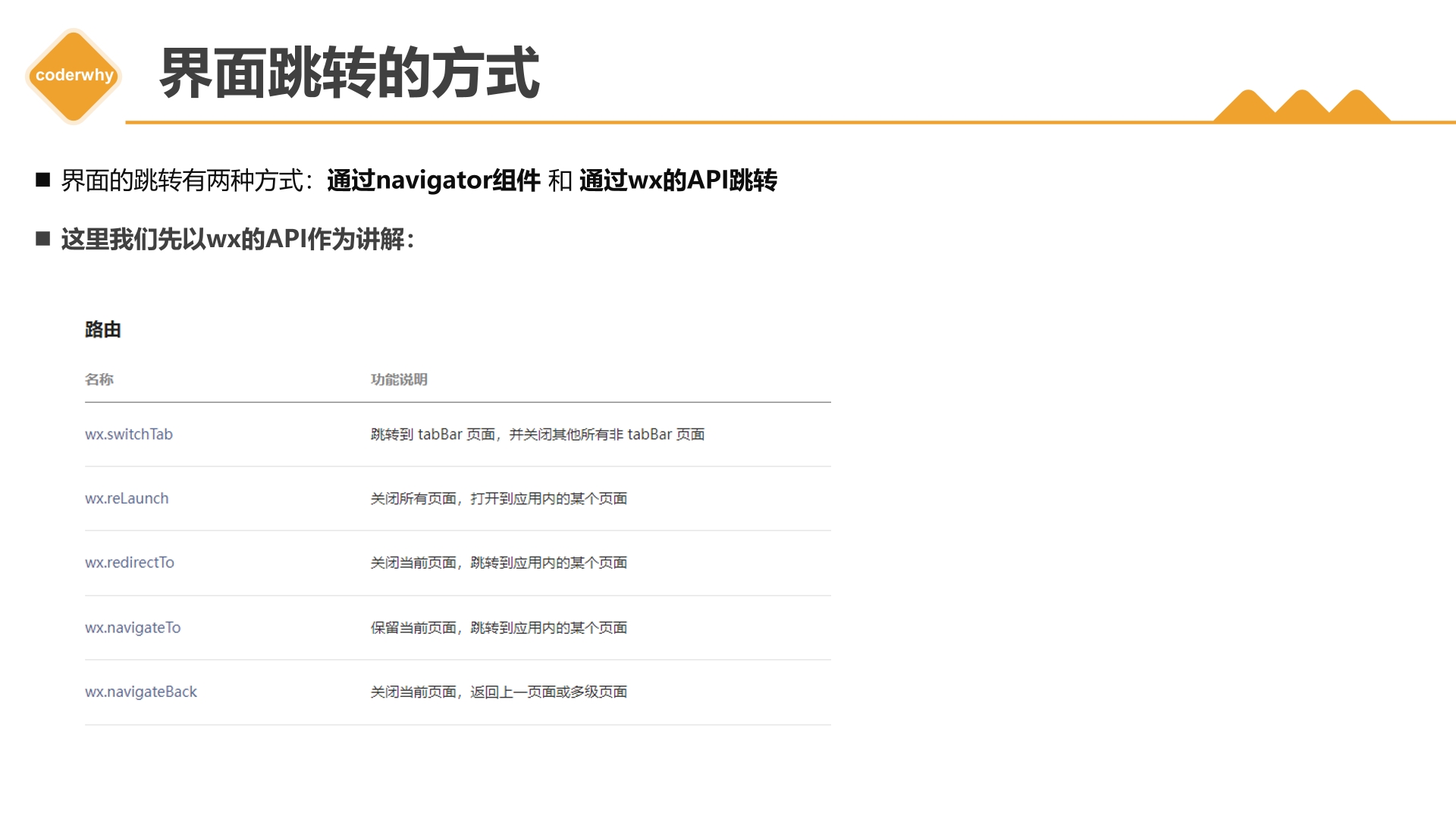
Task: Click the 功能说明 column header
Action: [399, 379]
